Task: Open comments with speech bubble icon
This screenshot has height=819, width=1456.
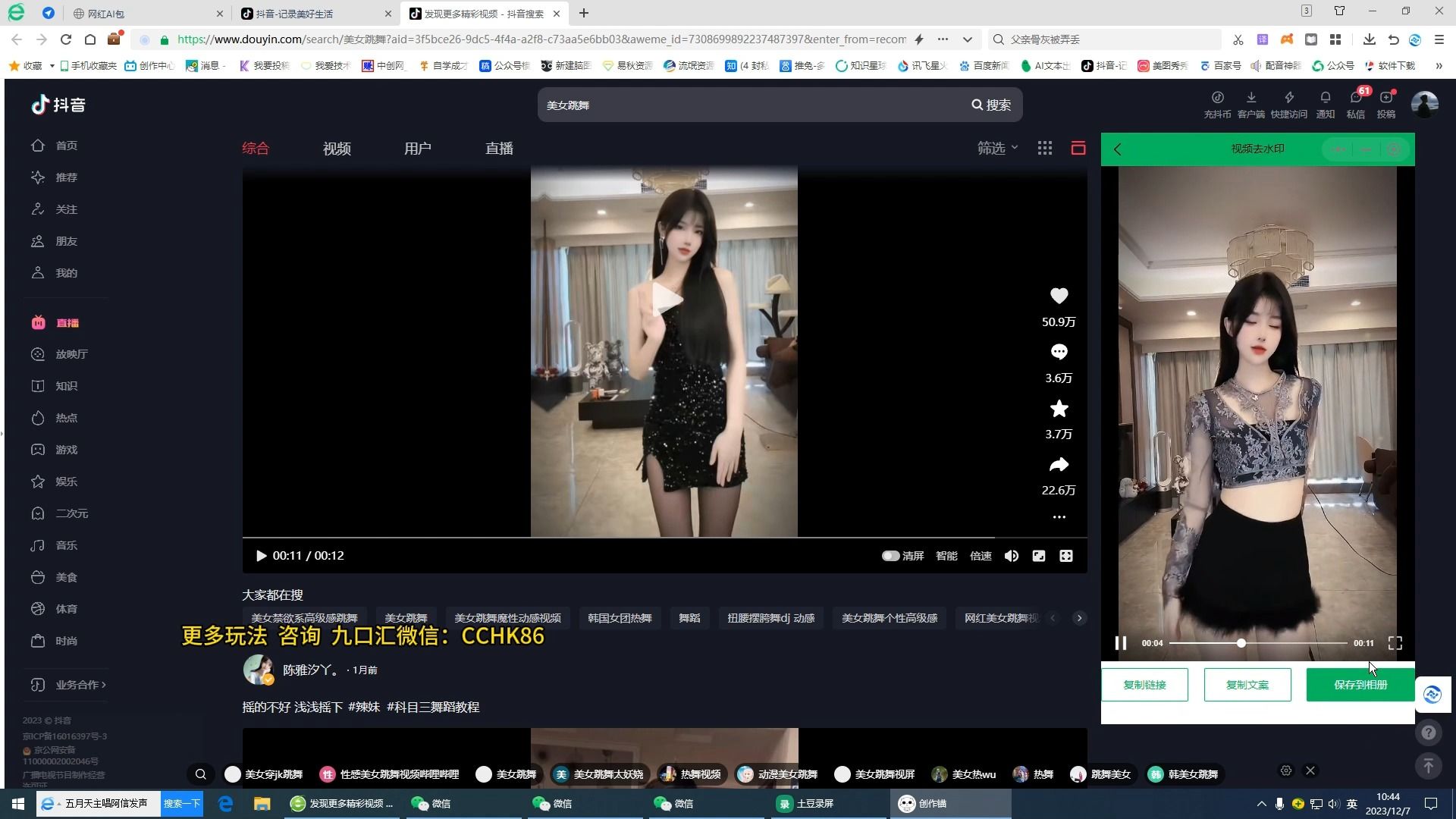Action: click(1059, 352)
